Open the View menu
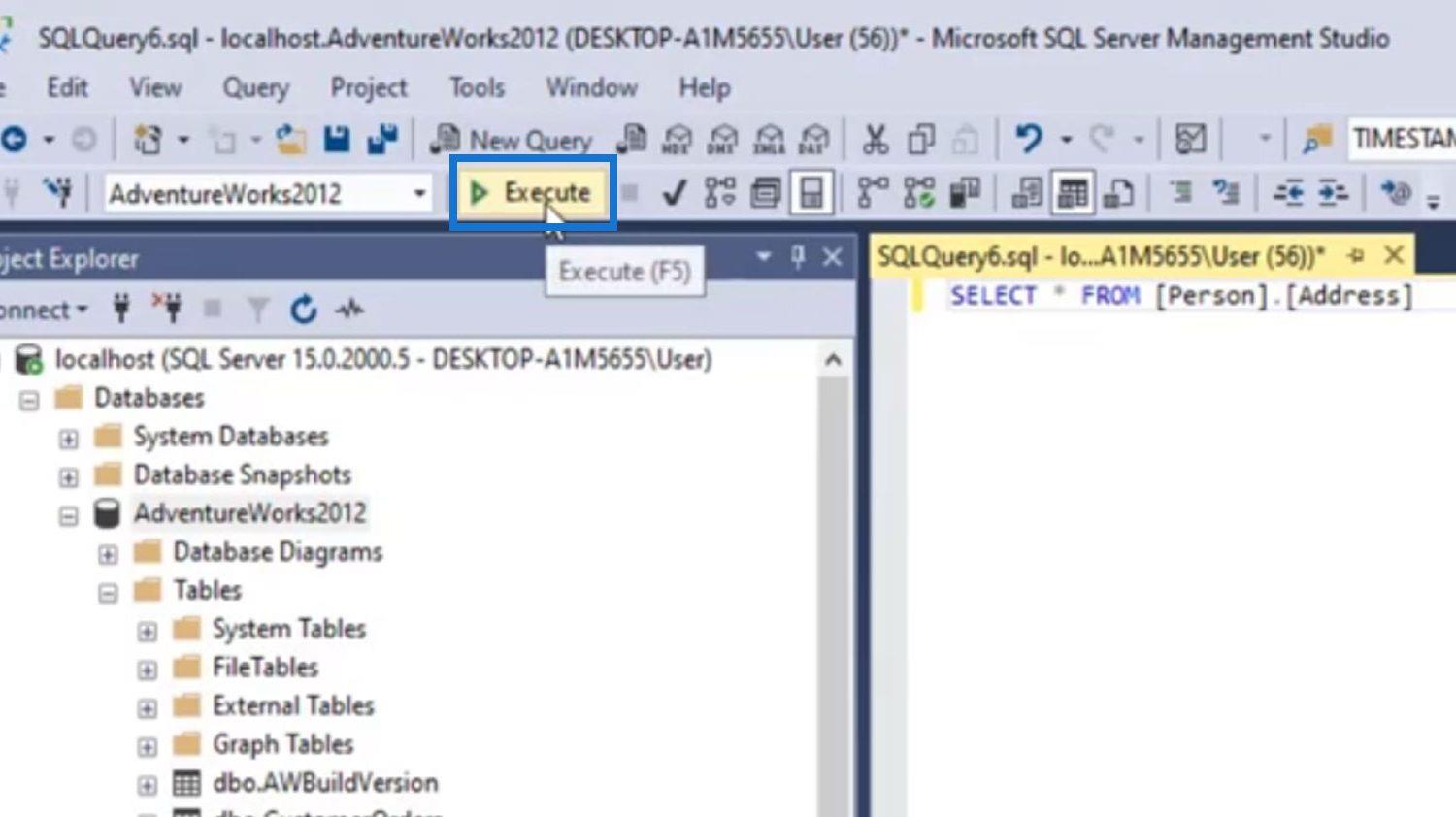Viewport: 1456px width, 817px height. point(155,87)
